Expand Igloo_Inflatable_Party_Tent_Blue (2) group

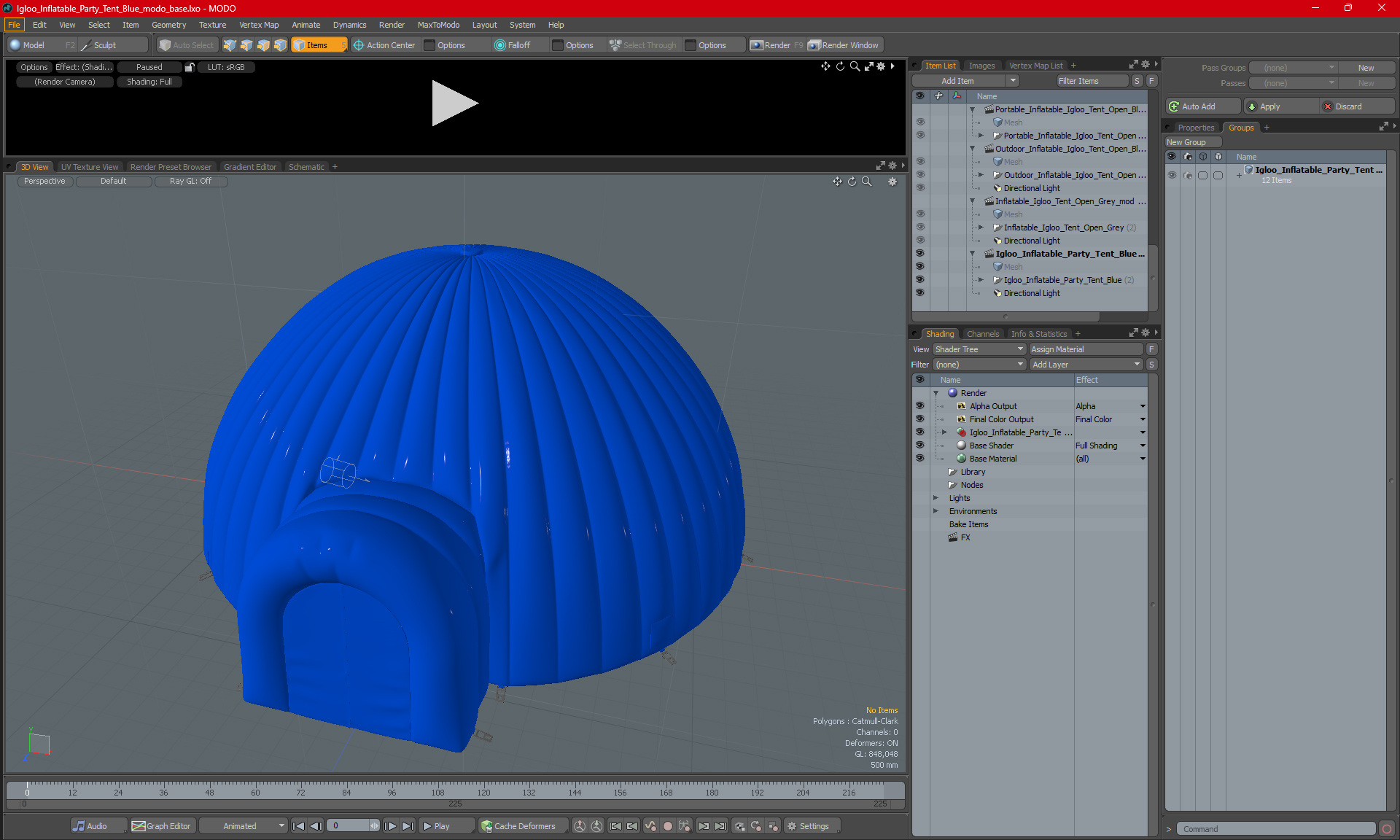[981, 280]
